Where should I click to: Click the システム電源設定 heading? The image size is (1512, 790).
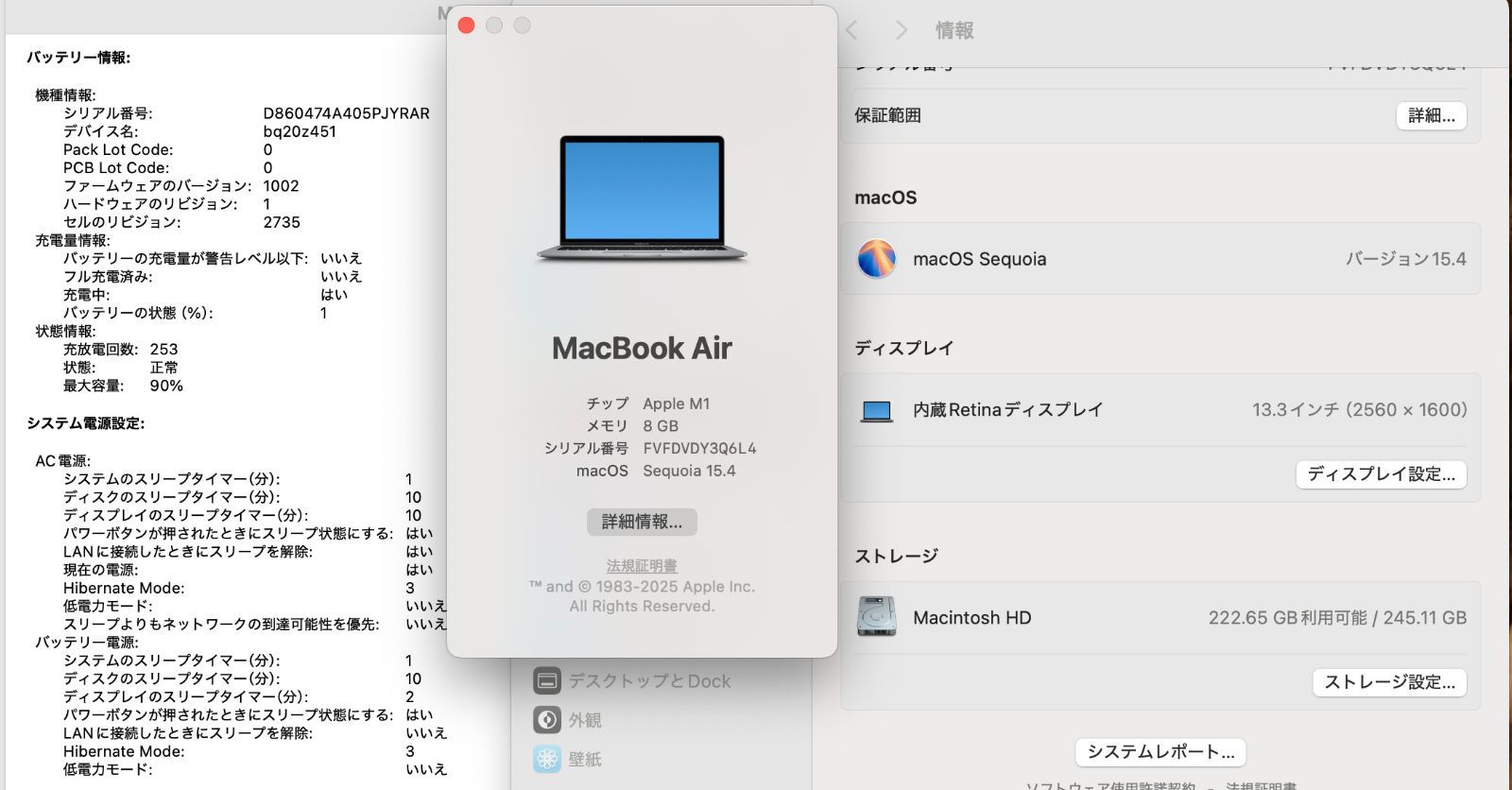click(x=86, y=423)
